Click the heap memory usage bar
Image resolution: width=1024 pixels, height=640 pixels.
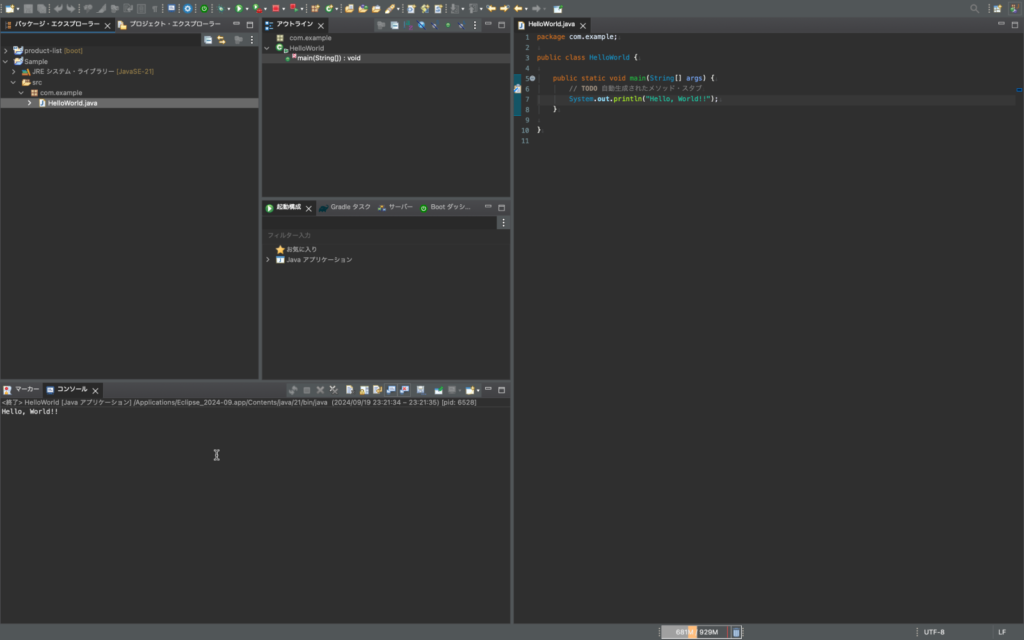[x=697, y=632]
